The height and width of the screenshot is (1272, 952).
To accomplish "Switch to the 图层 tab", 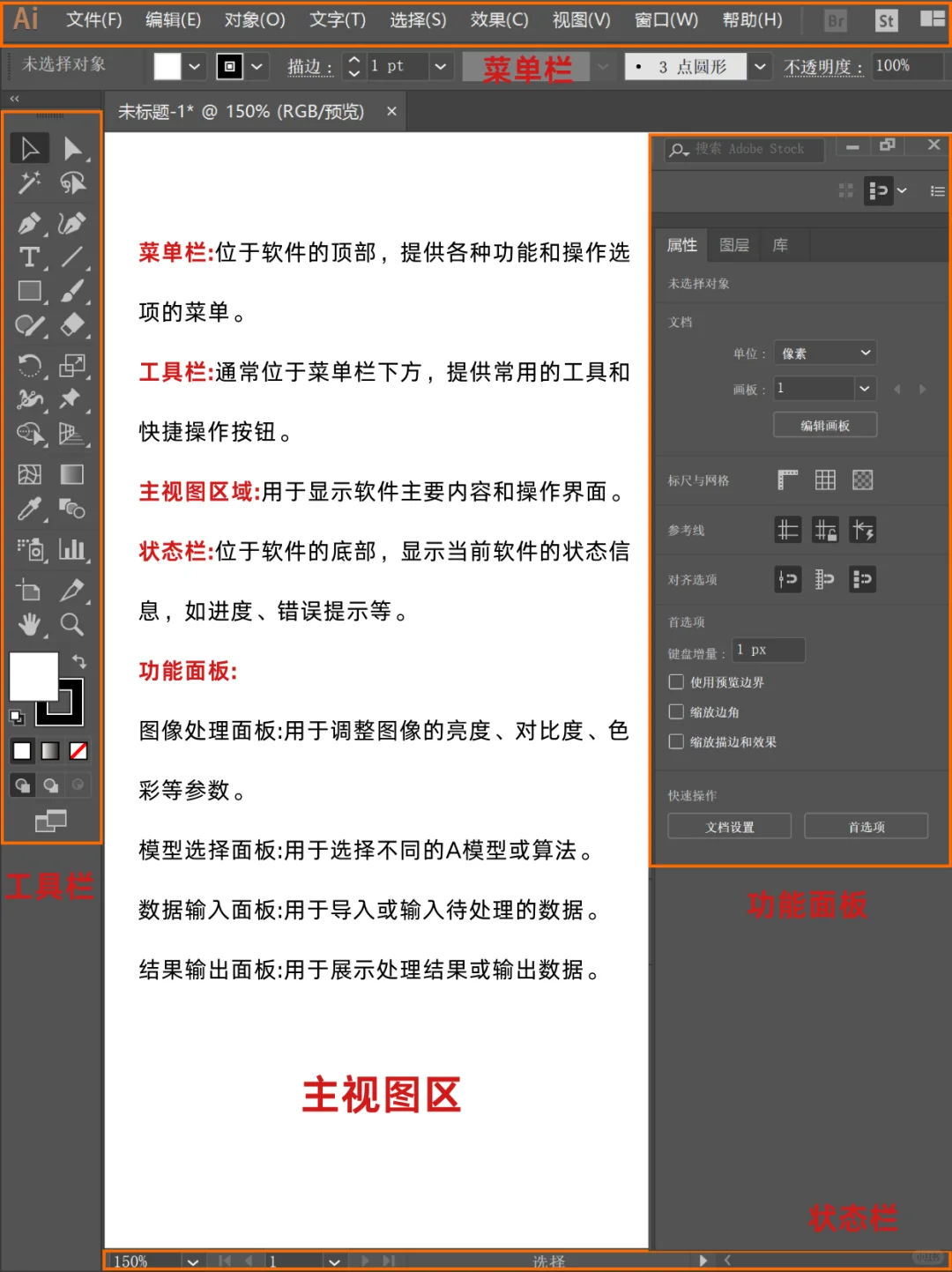I will point(734,245).
